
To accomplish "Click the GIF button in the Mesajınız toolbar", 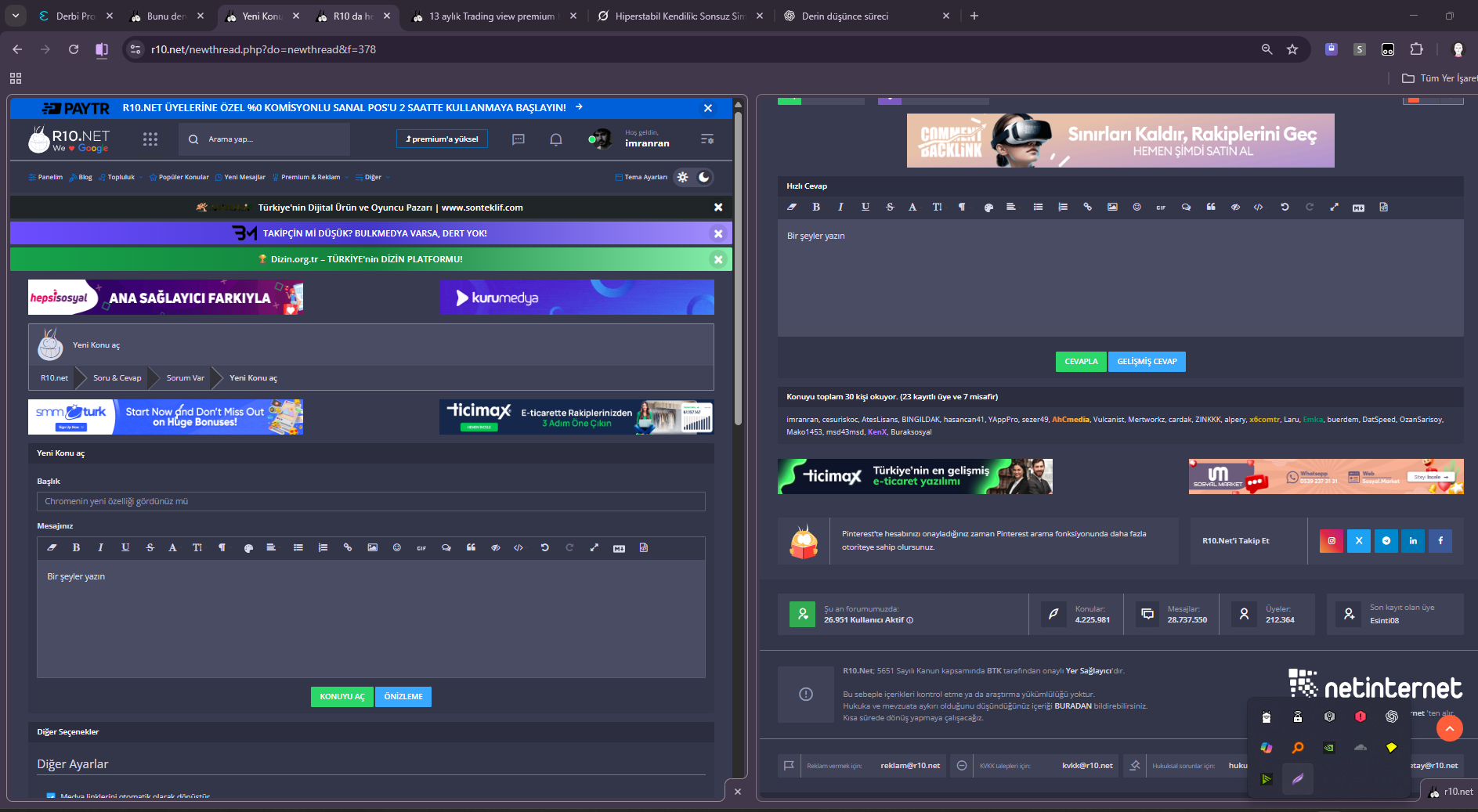I will coord(421,548).
